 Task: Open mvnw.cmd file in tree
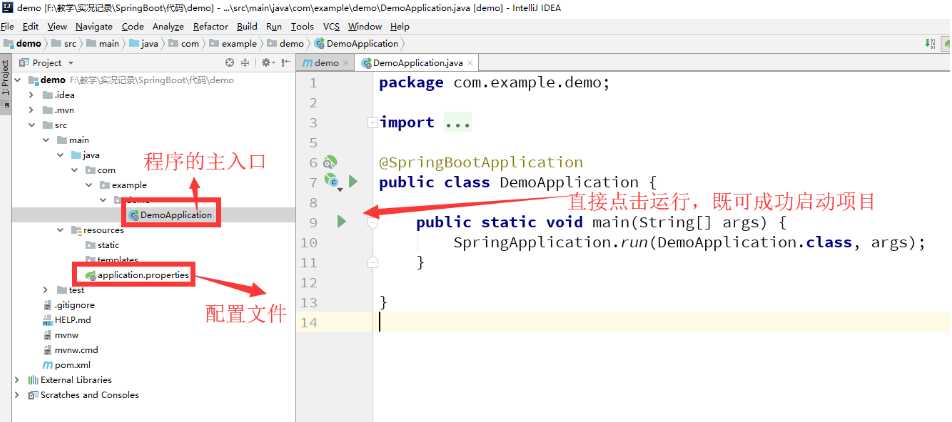coord(70,350)
